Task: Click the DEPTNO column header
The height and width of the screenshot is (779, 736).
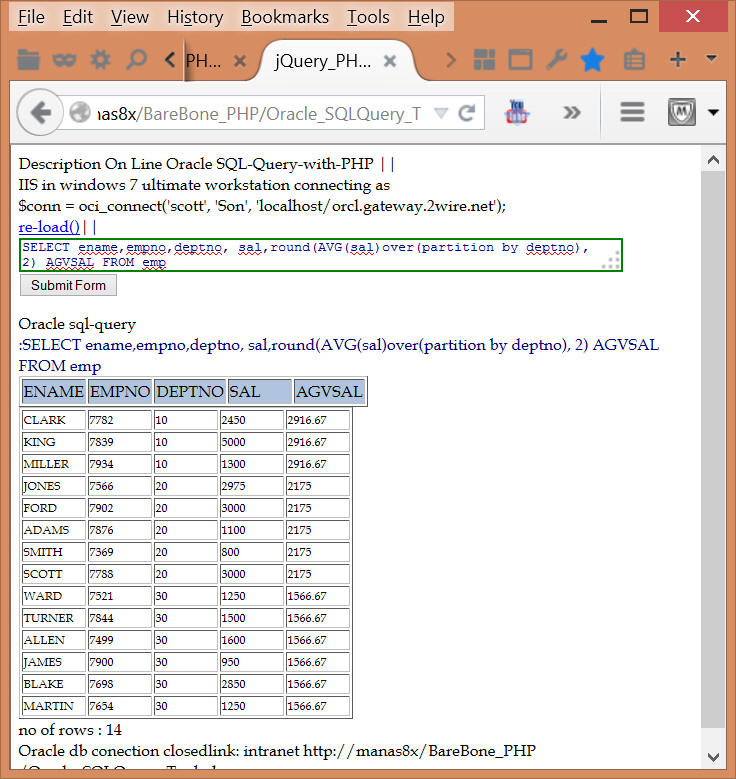Action: click(x=190, y=391)
